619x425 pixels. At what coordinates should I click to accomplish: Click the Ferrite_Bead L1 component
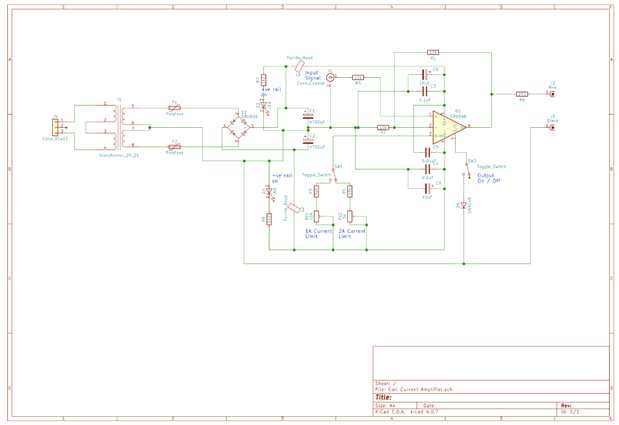click(x=300, y=66)
